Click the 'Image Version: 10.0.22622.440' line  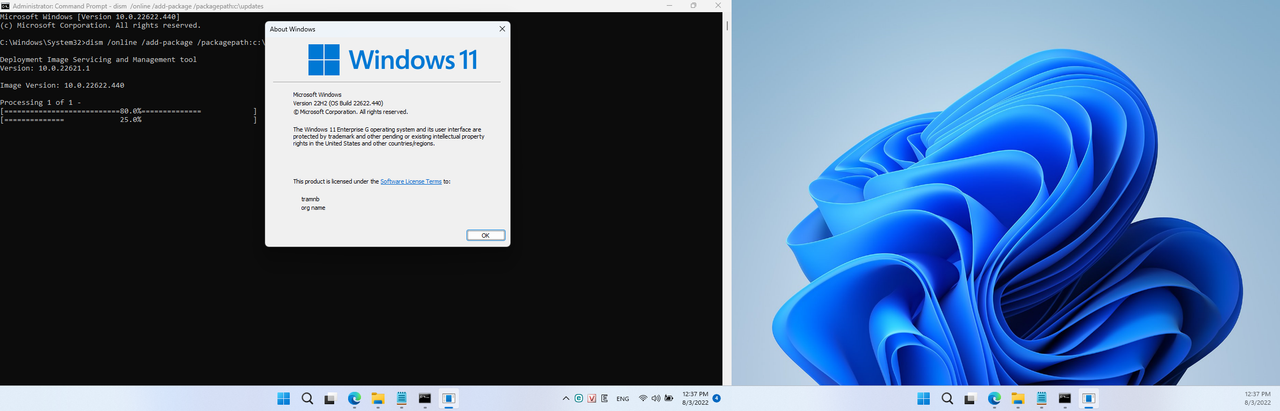tap(62, 86)
